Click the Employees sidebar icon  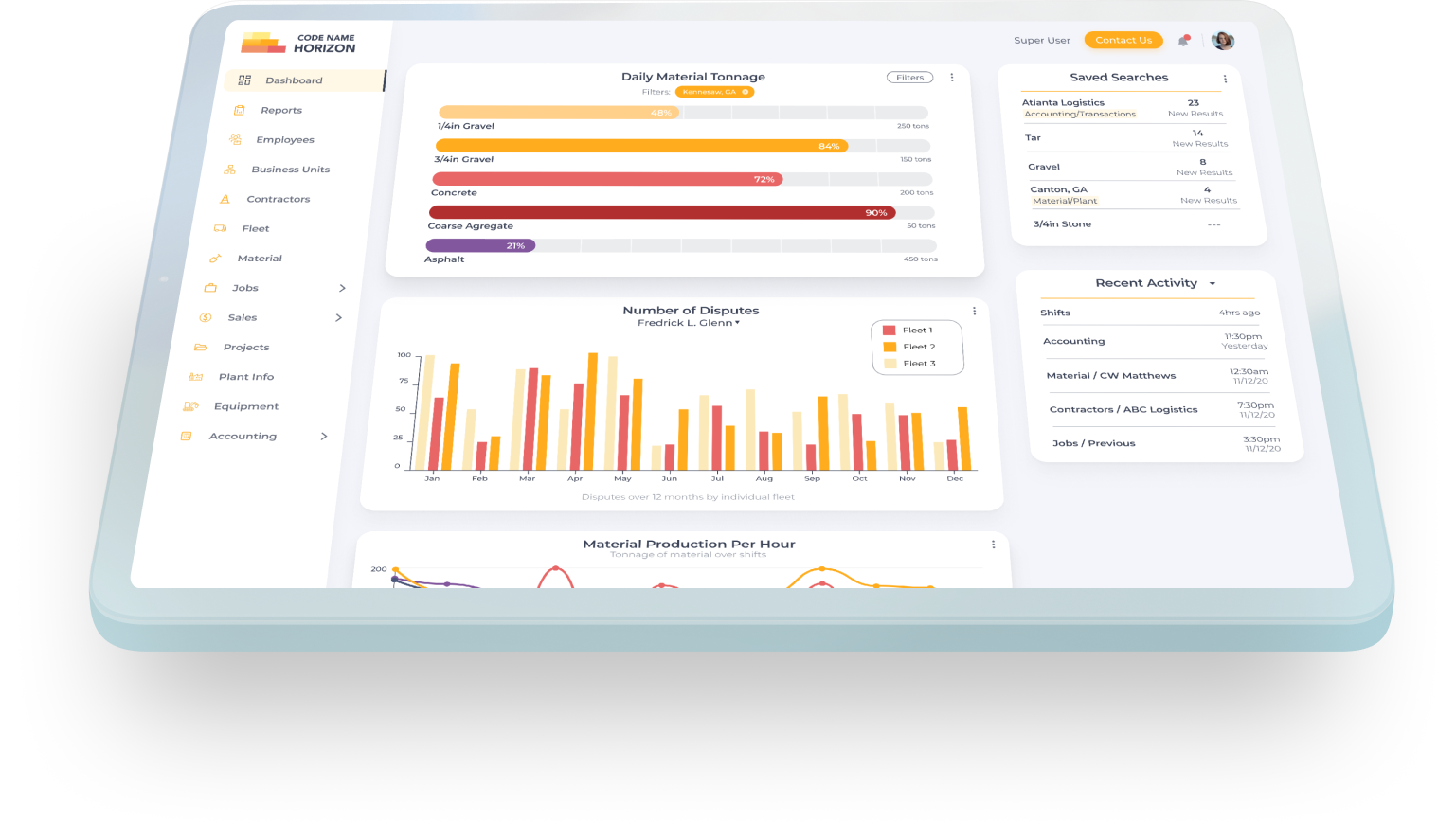tap(235, 140)
